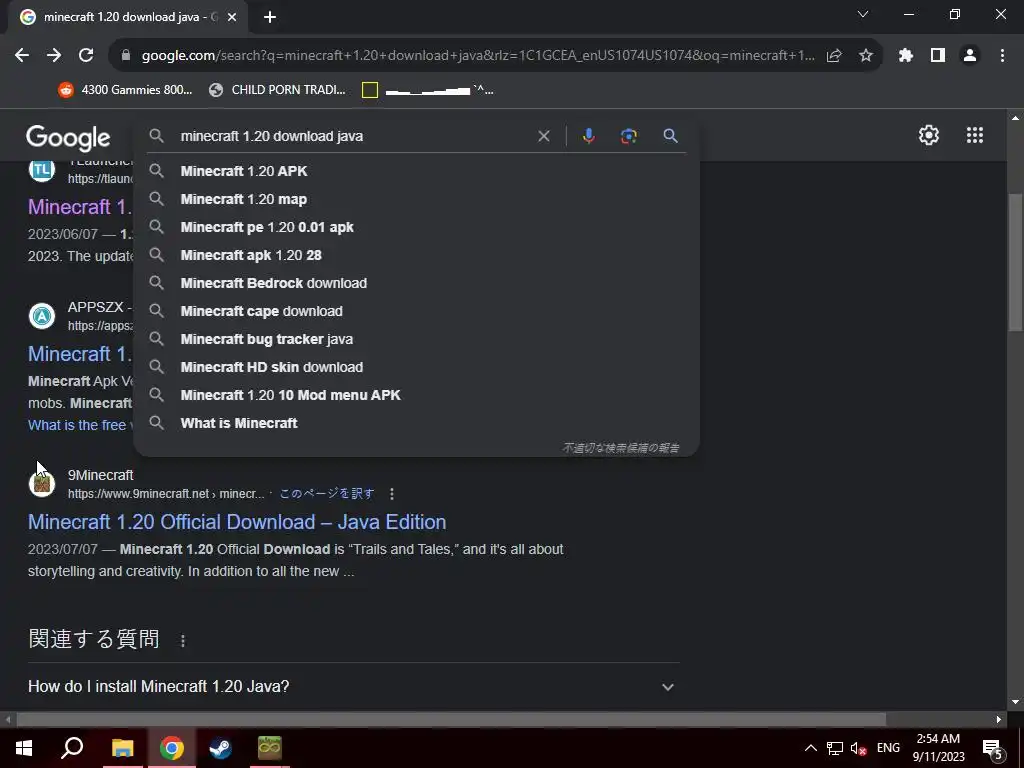Viewport: 1024px width, 768px height.
Task: Open the Chrome extensions puzzle icon
Action: (905, 56)
